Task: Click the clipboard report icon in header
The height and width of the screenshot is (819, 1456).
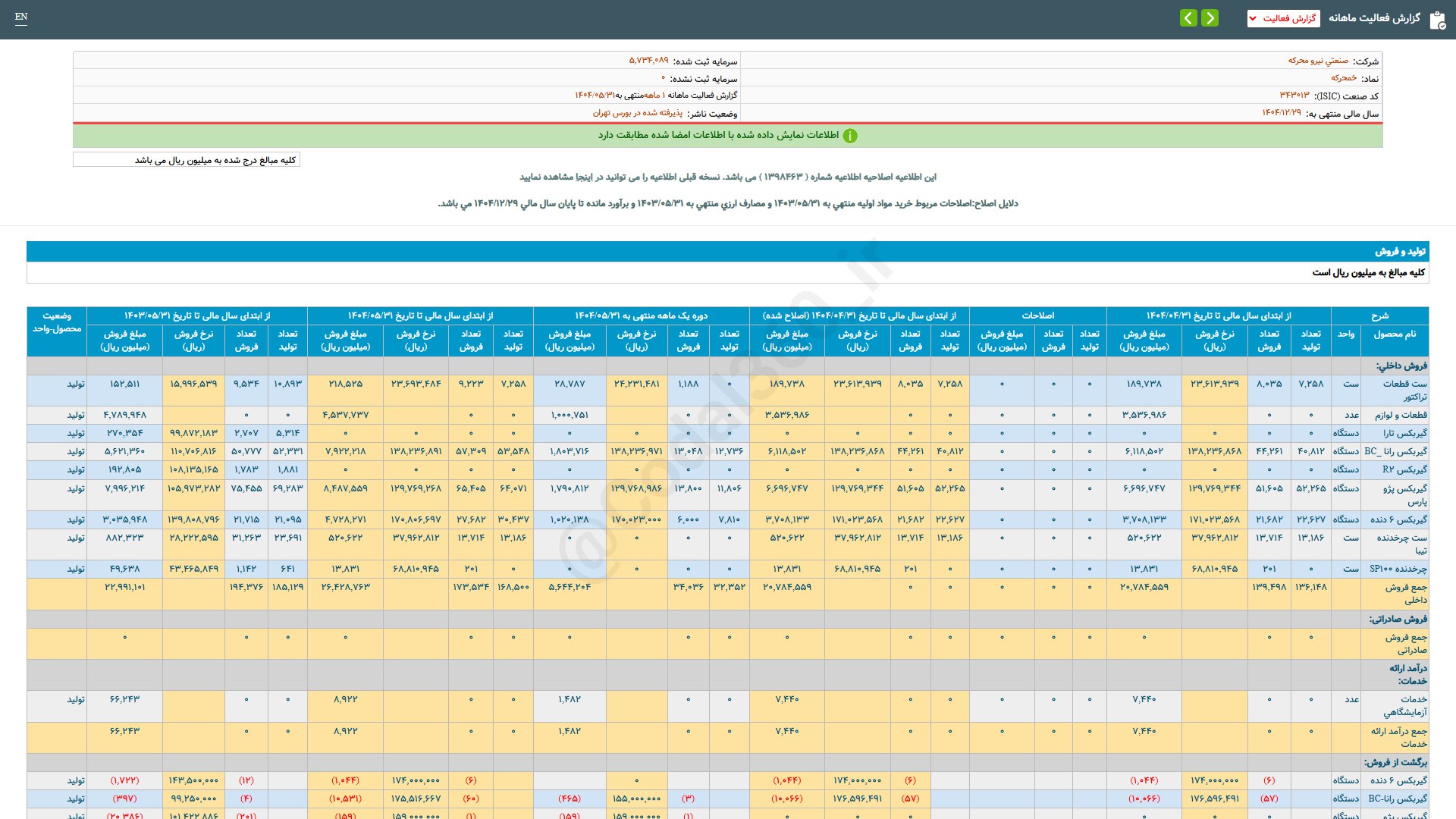Action: click(1437, 20)
